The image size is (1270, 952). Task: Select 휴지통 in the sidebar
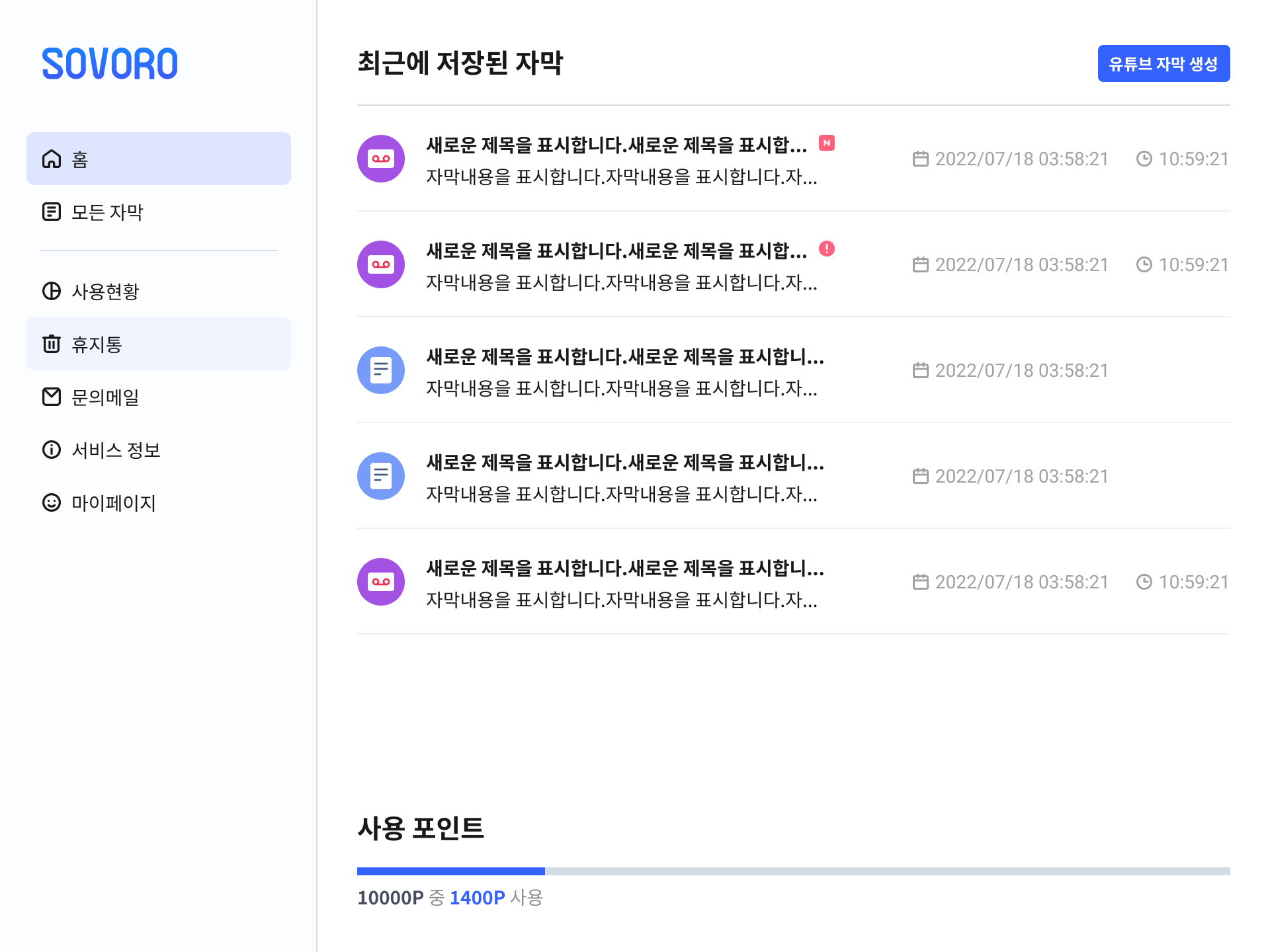(x=97, y=344)
